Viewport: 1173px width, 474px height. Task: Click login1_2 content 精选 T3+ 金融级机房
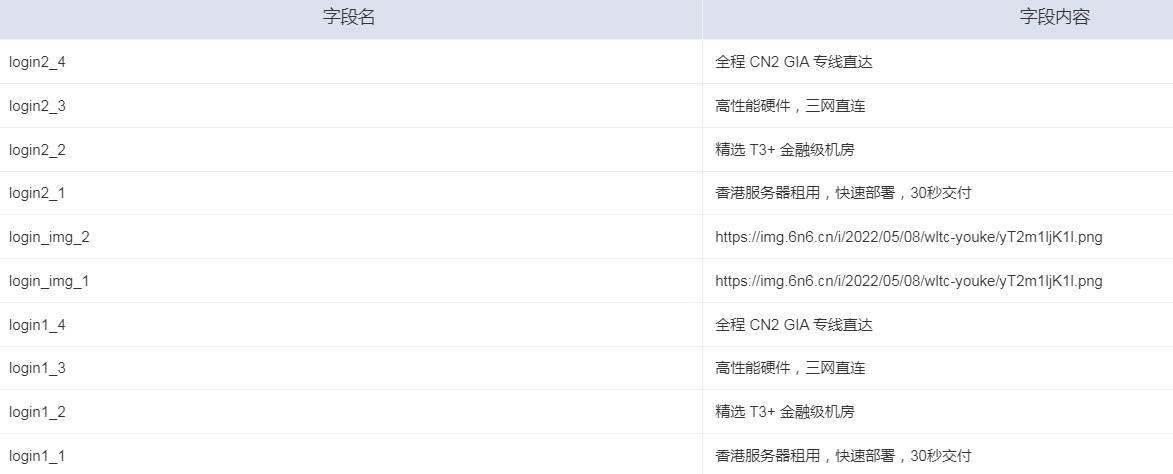tap(785, 412)
